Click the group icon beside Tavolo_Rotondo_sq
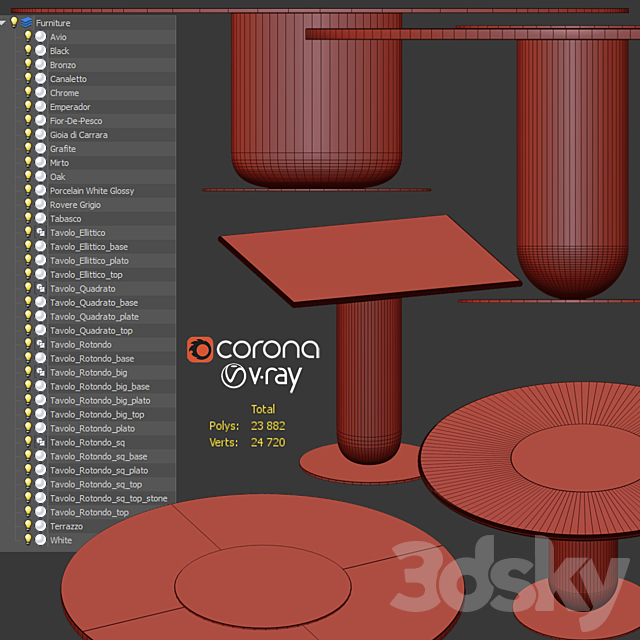This screenshot has height=640, width=640. coord(40,442)
